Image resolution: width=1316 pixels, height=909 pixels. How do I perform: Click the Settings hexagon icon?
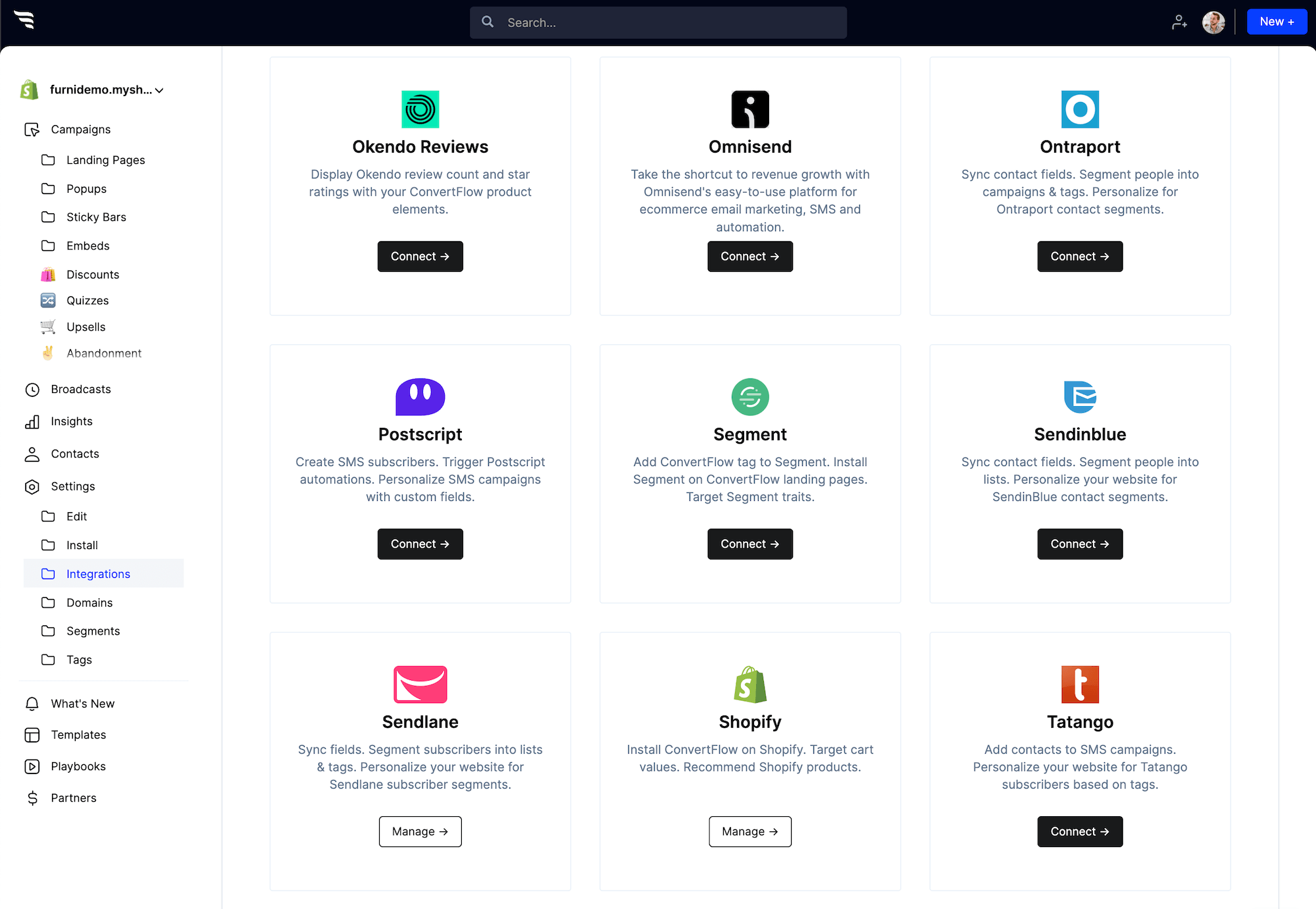click(32, 486)
